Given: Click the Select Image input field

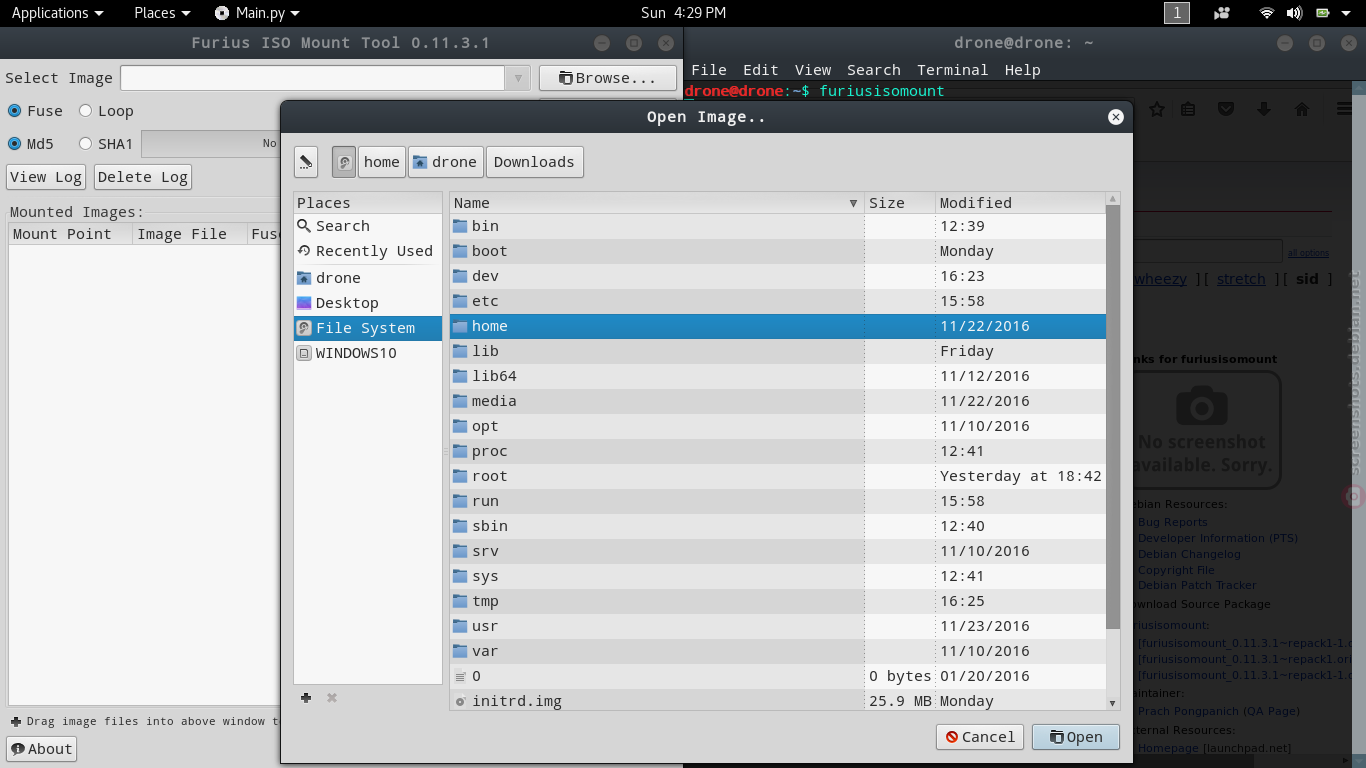Looking at the screenshot, I should pyautogui.click(x=312, y=78).
